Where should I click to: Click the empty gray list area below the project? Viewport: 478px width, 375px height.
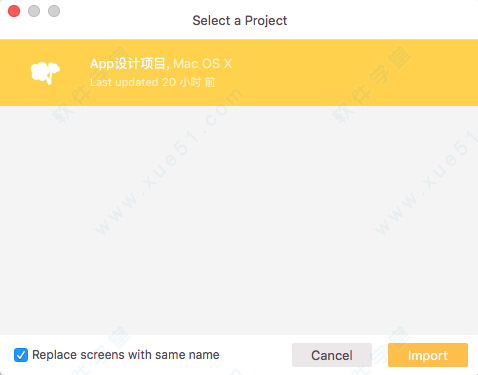pos(239,220)
